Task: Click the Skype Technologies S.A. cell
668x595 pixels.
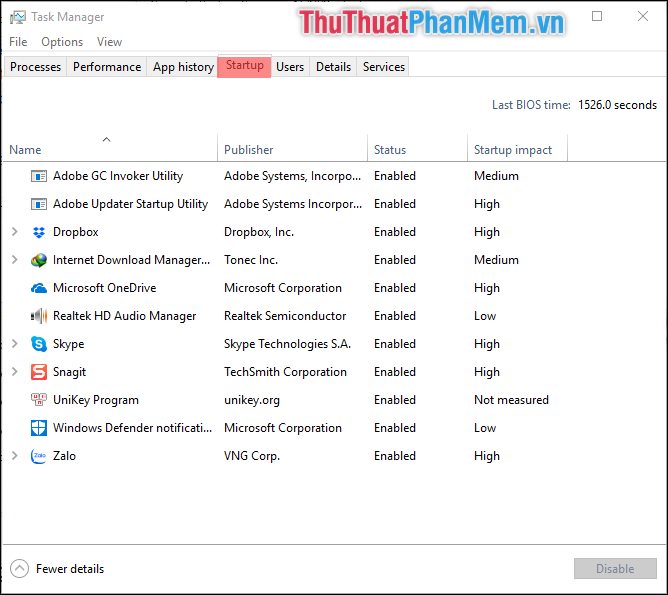Action: pyautogui.click(x=288, y=344)
